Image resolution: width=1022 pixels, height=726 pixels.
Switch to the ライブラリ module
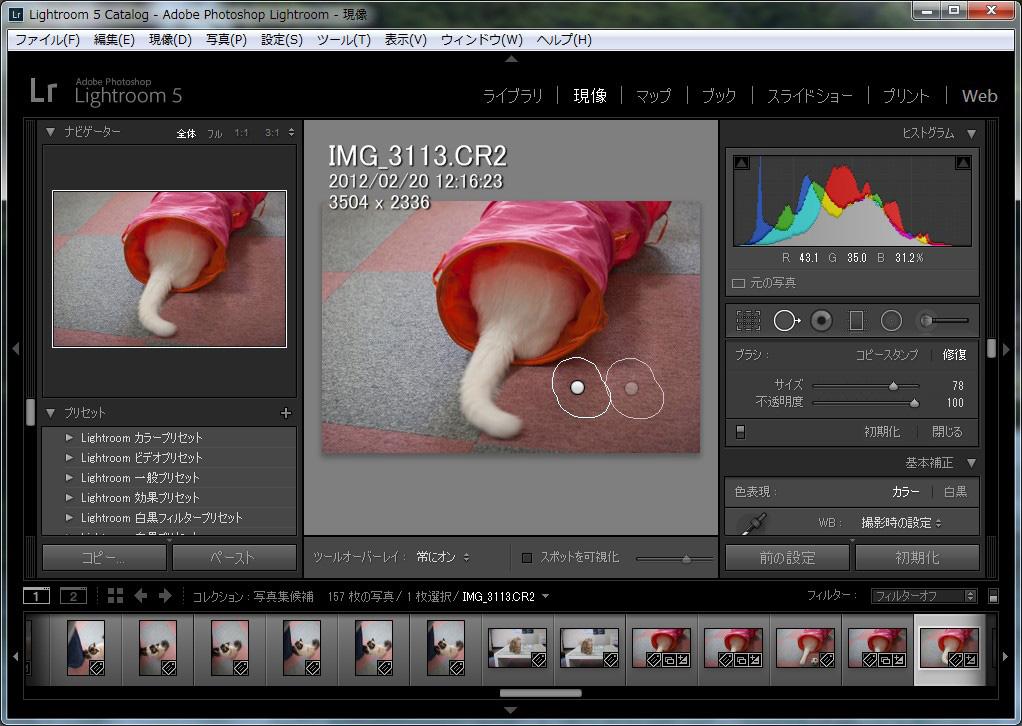512,96
